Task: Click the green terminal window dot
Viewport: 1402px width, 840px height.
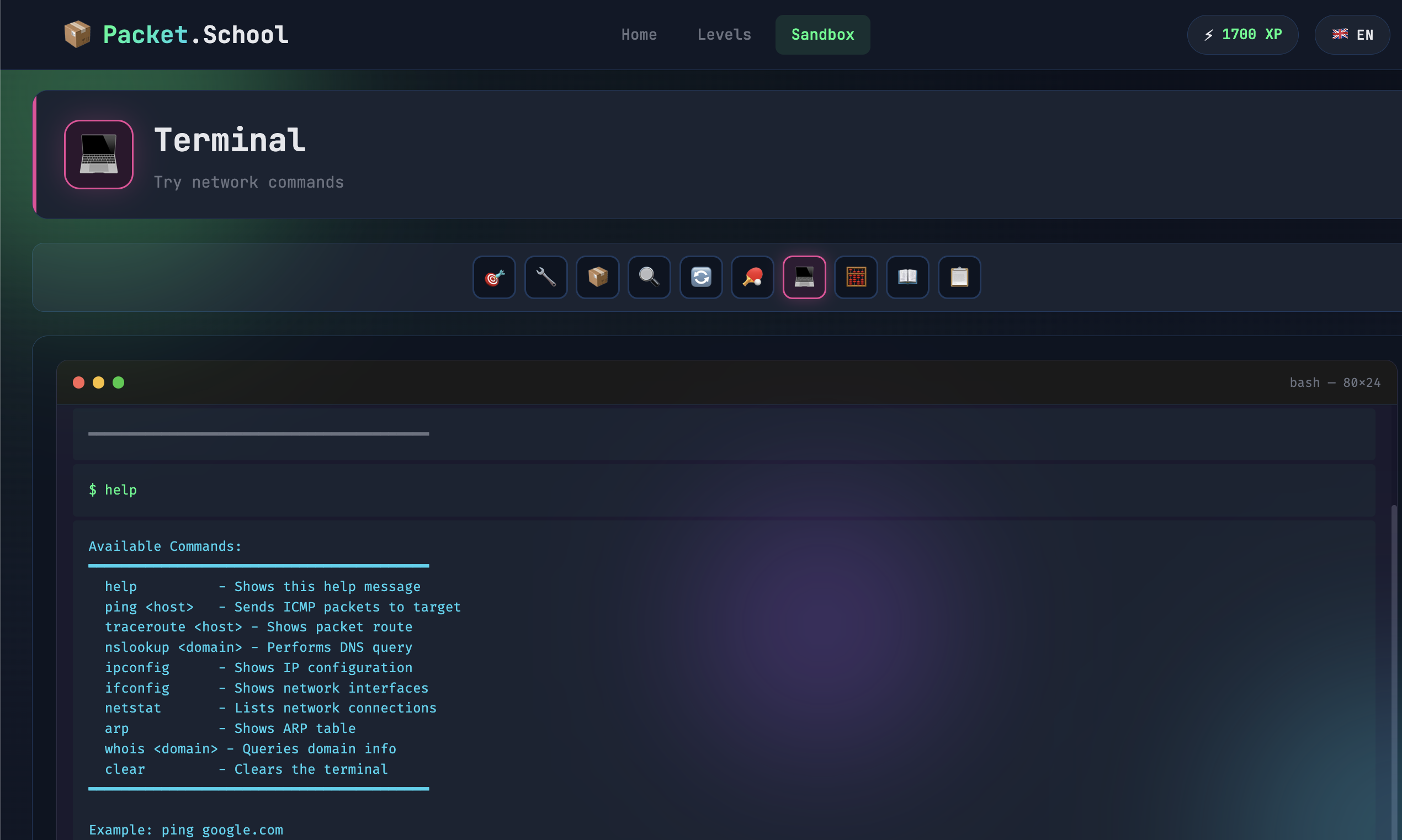Action: 118,382
